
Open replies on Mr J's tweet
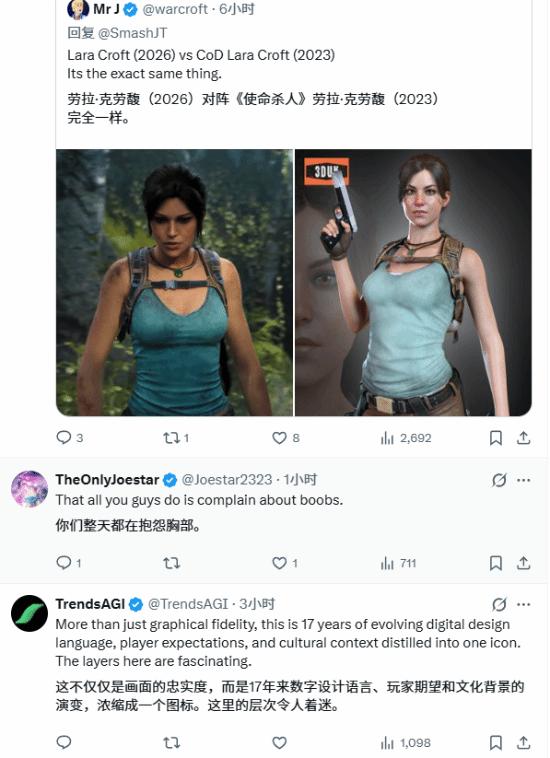(x=70, y=437)
